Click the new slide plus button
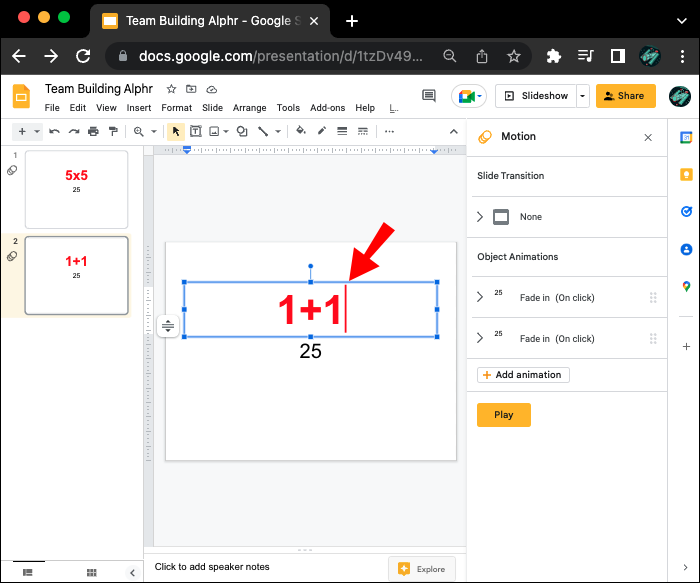Viewport: 700px width, 583px height. 22,131
